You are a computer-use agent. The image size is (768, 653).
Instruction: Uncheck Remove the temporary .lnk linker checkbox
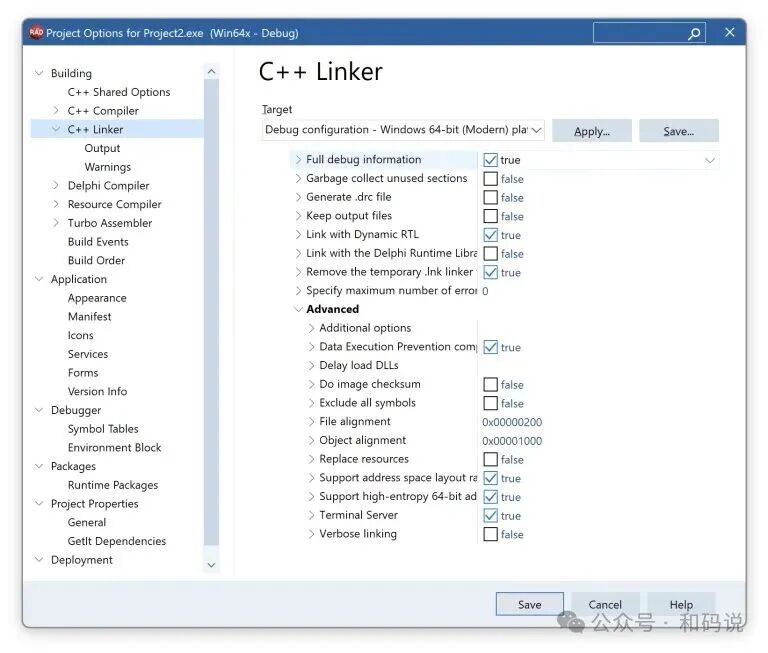[x=490, y=272]
